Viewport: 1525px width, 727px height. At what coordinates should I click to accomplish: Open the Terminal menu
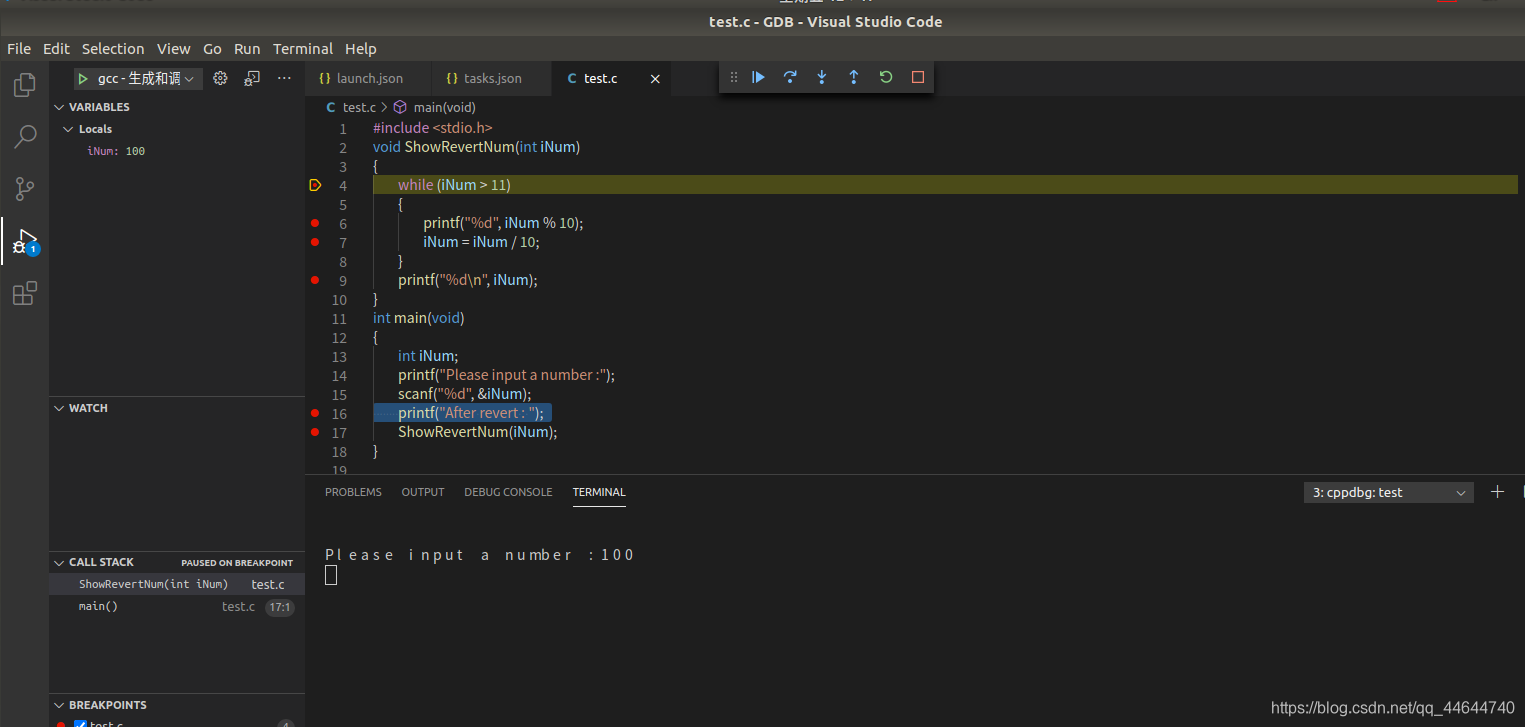click(303, 48)
